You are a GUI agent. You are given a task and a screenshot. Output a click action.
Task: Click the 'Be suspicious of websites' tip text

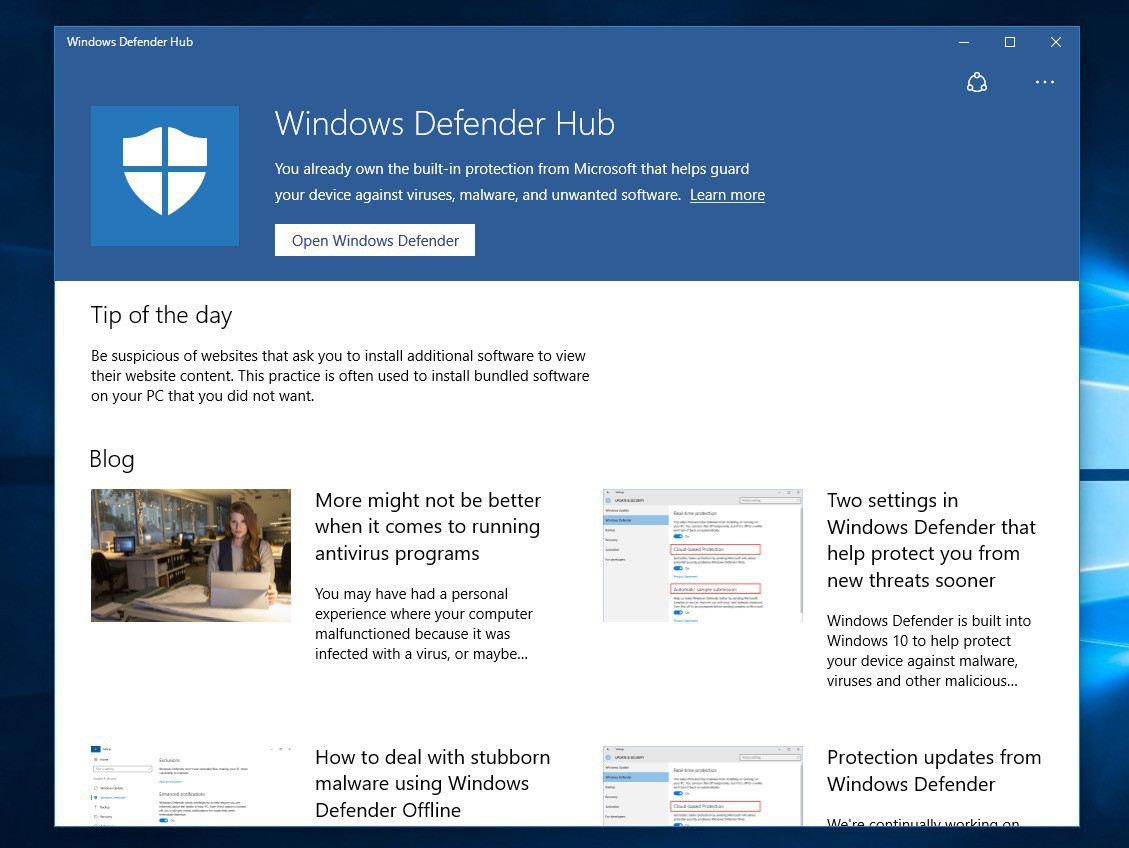340,376
